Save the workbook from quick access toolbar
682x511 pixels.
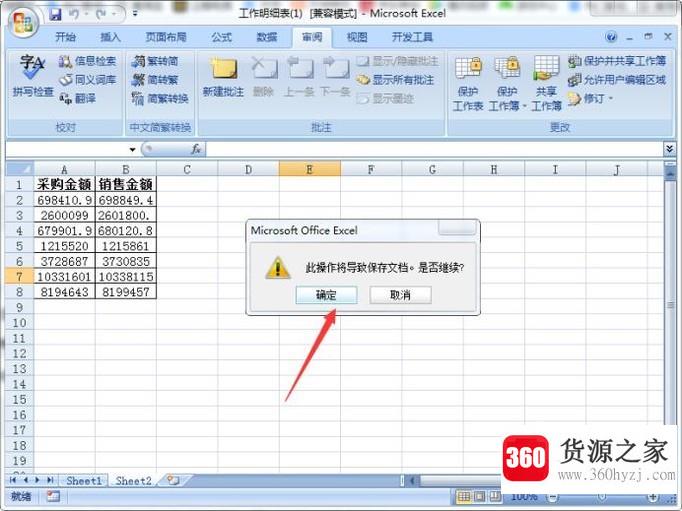coord(55,15)
